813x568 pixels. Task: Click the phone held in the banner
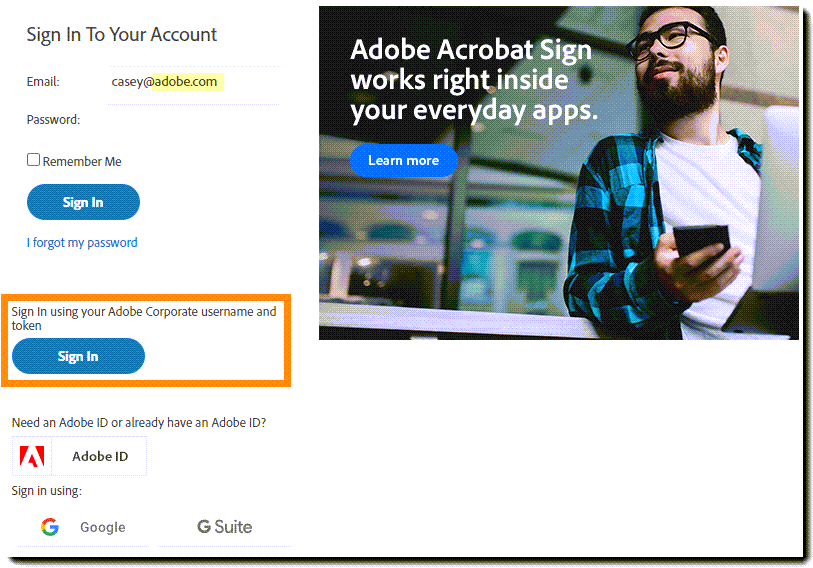(702, 240)
